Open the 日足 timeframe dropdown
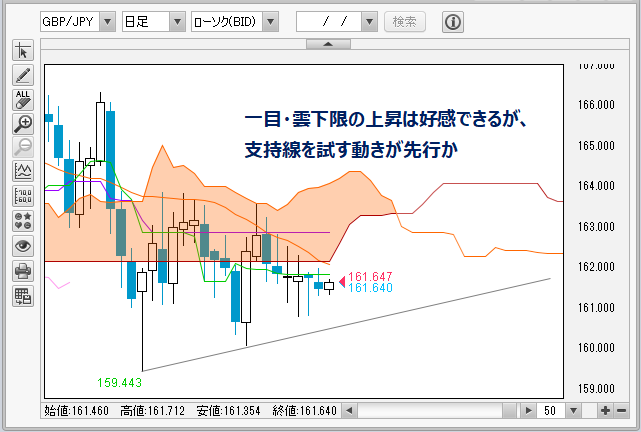The width and height of the screenshot is (641, 432). tap(177, 22)
